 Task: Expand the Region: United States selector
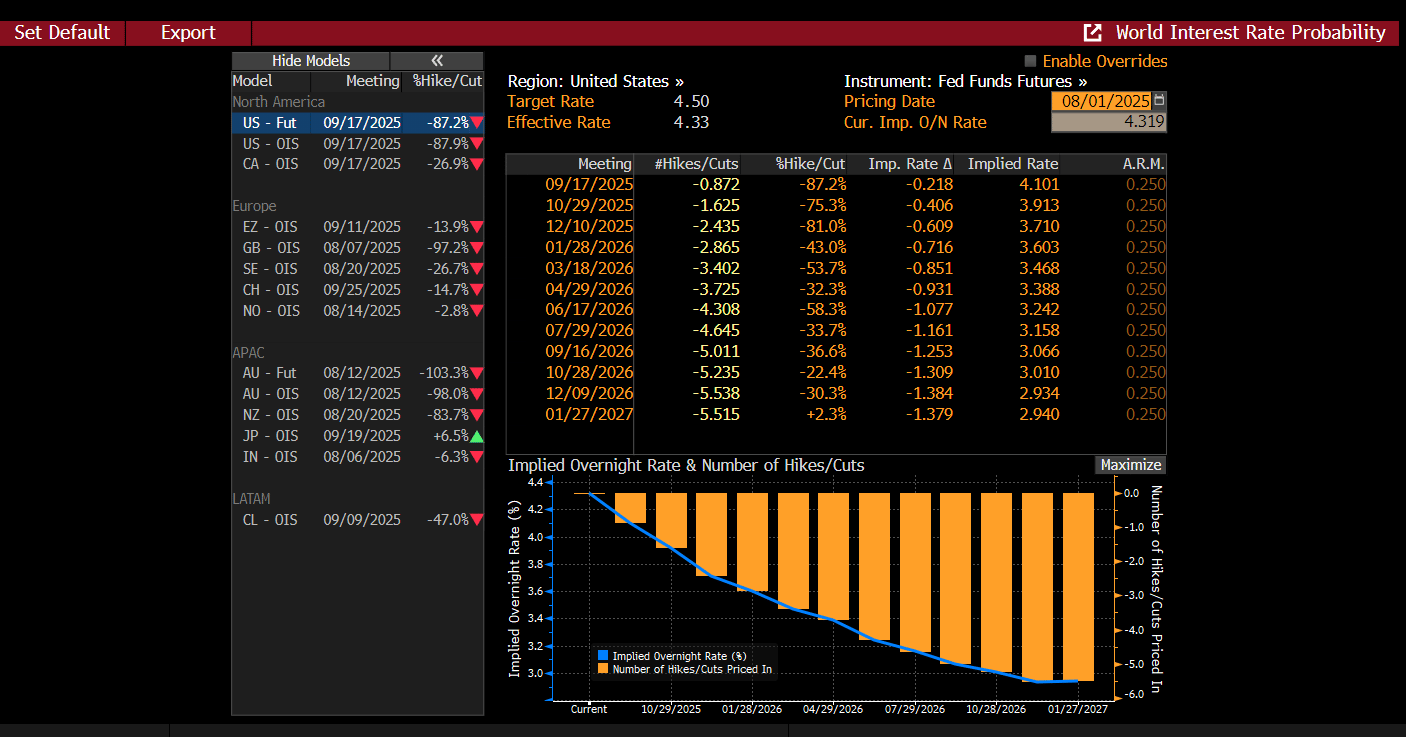coord(595,81)
